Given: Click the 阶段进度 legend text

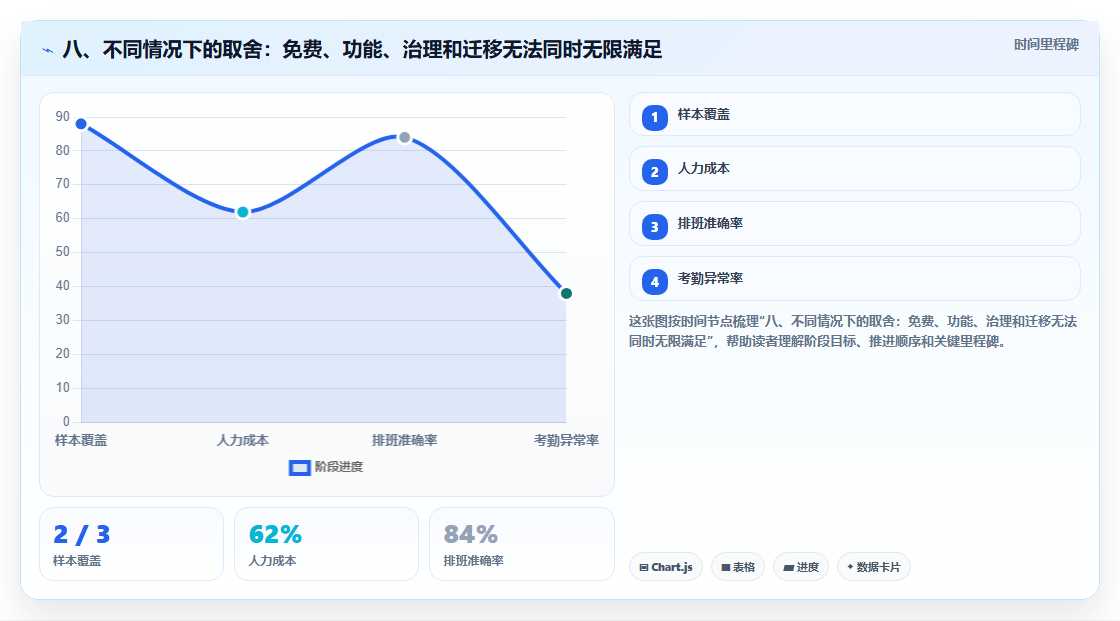Looking at the screenshot, I should click(x=339, y=467).
